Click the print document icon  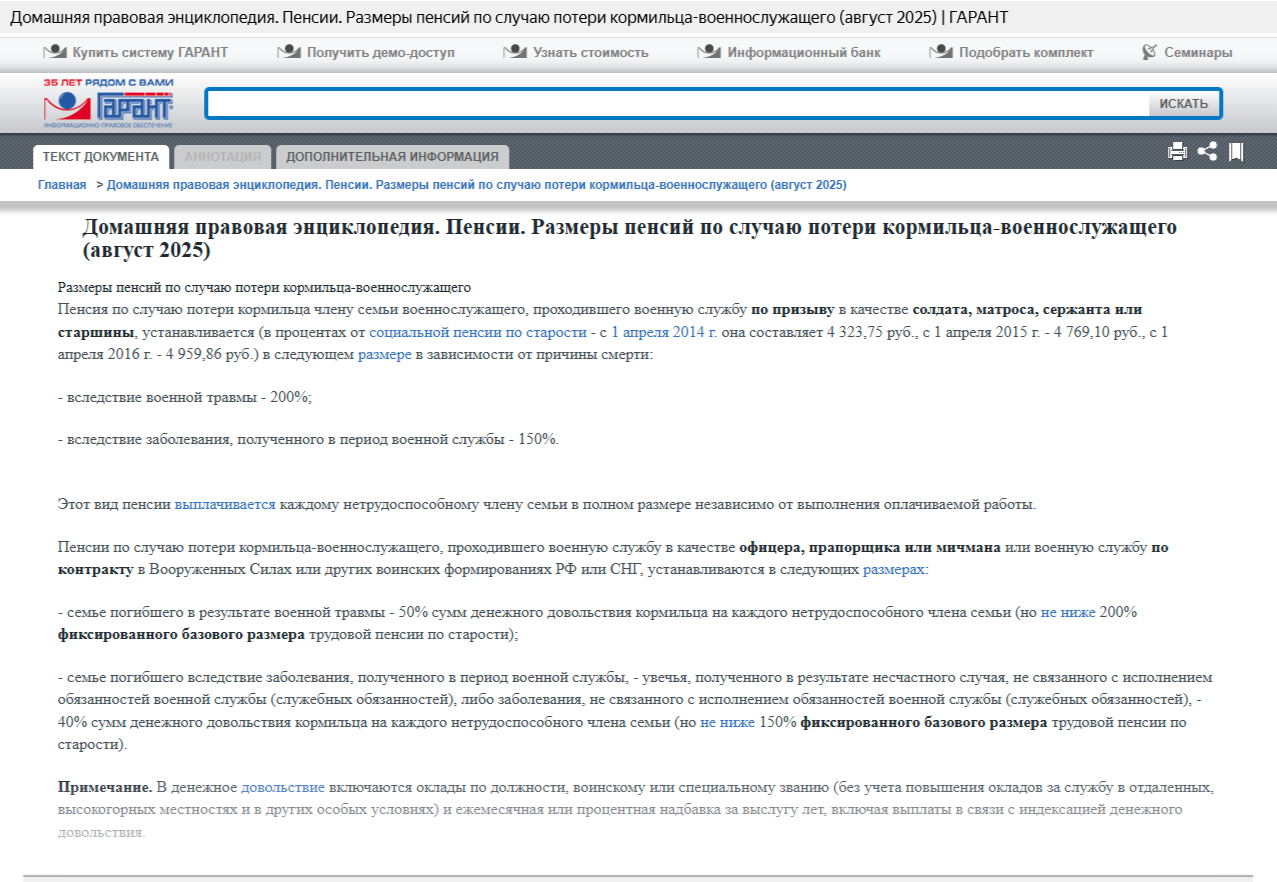(1178, 152)
